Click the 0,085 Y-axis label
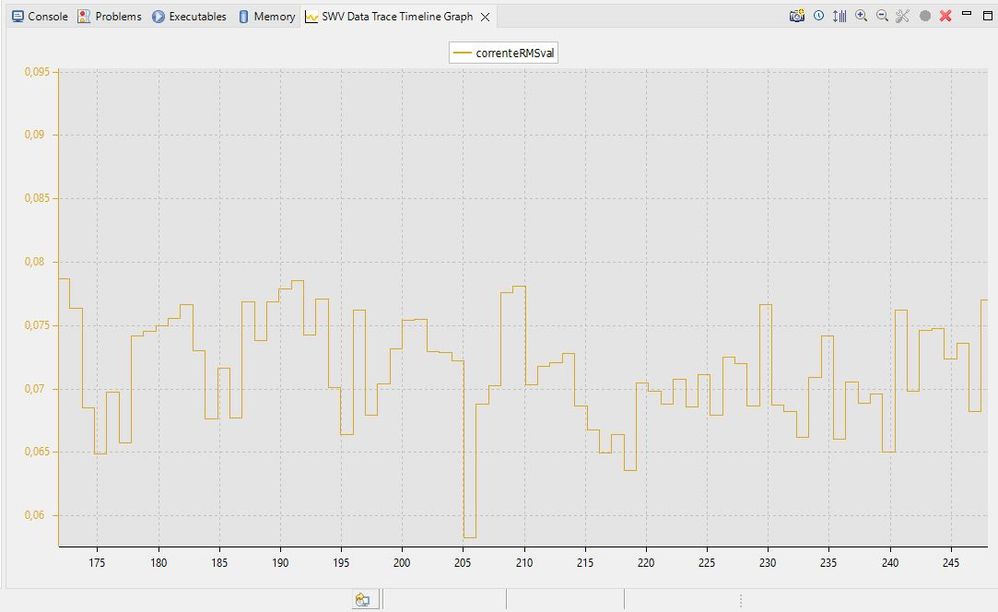This screenshot has width=998, height=612. (37, 198)
